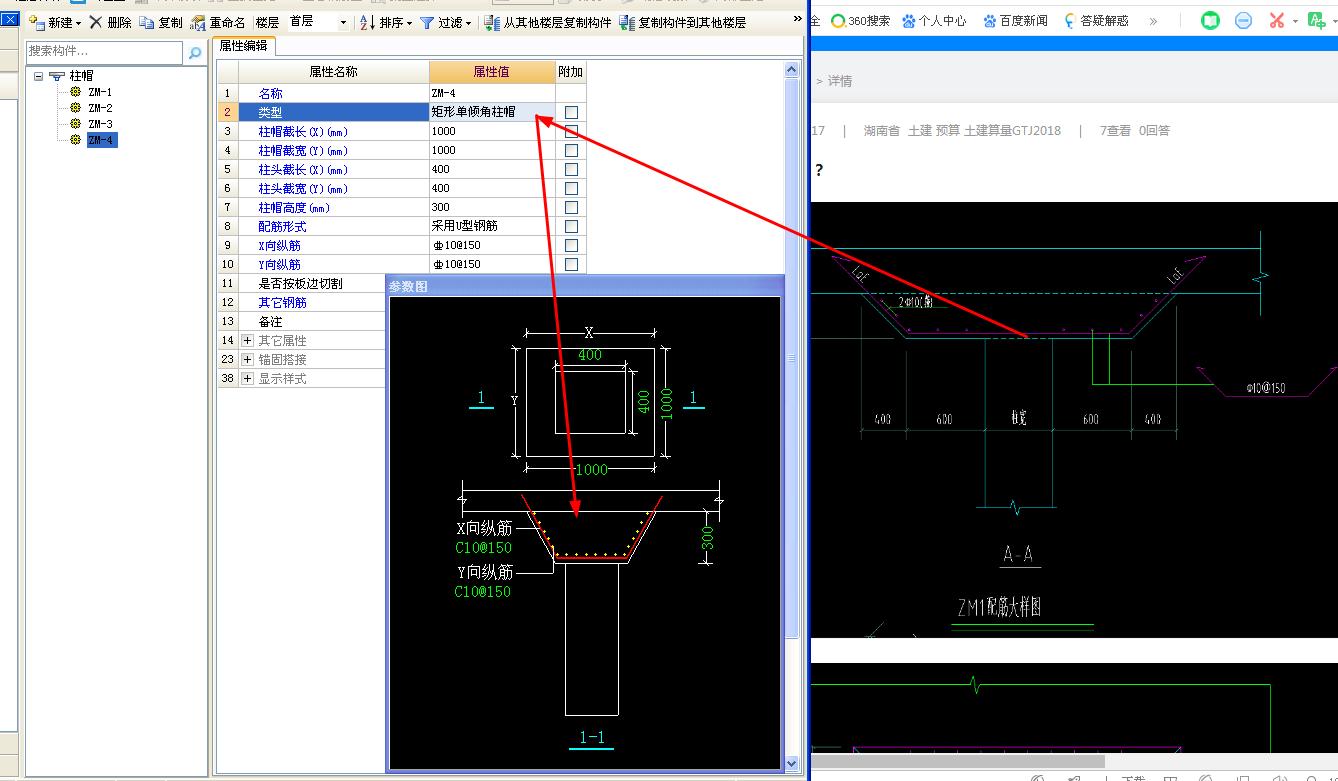Tick the 附加 checkbox for 柱帽高度 row
The height and width of the screenshot is (781, 1338).
tap(571, 207)
